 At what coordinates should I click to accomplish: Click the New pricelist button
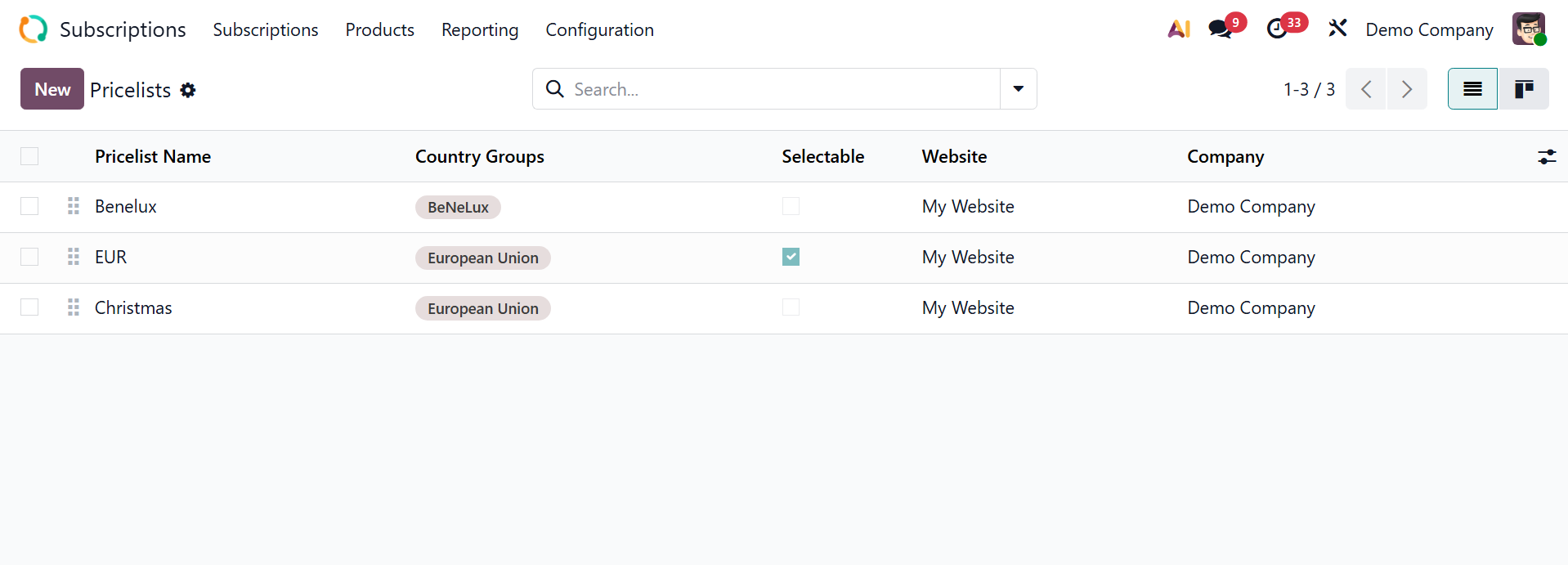pos(52,89)
